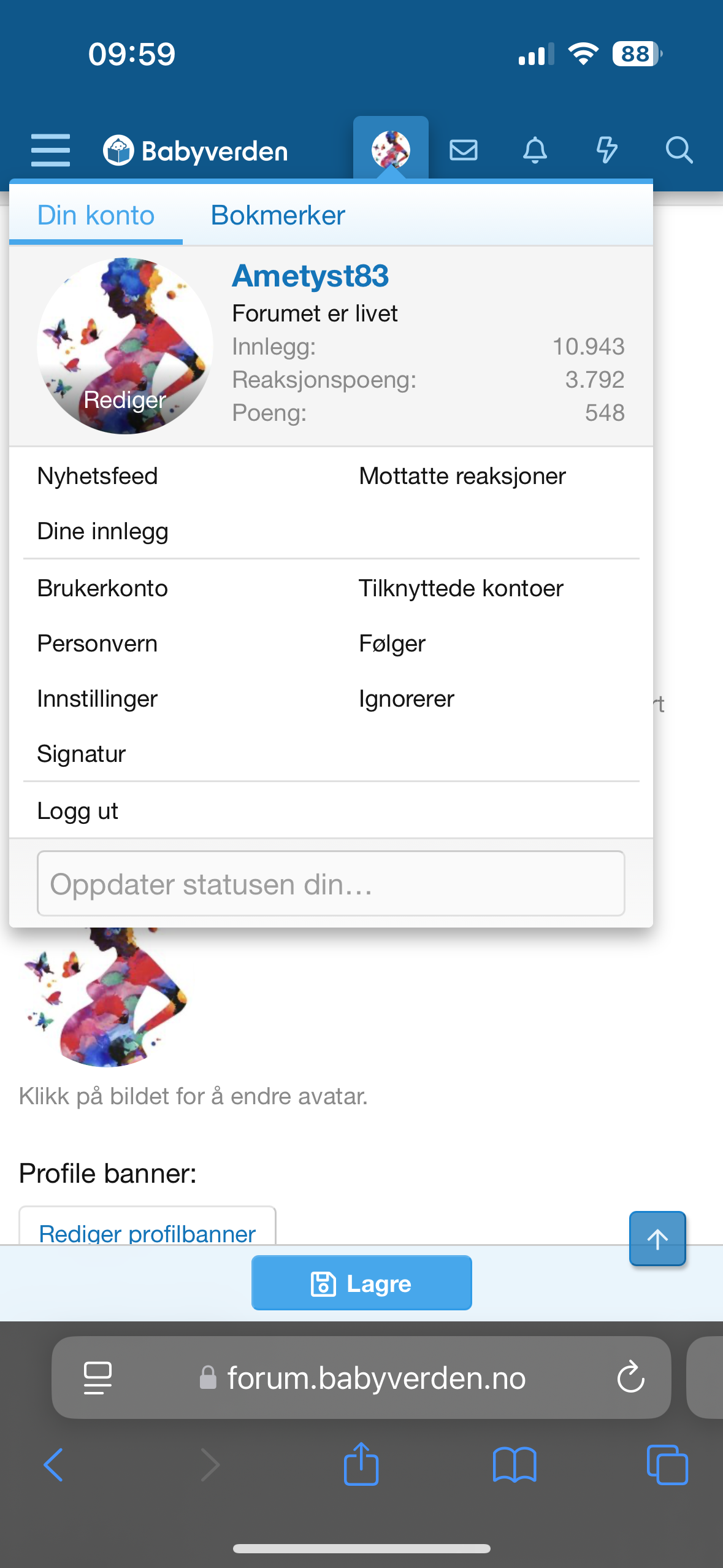Open Innstillinger from account menu
Screen dimensions: 723x1568
coord(98,699)
